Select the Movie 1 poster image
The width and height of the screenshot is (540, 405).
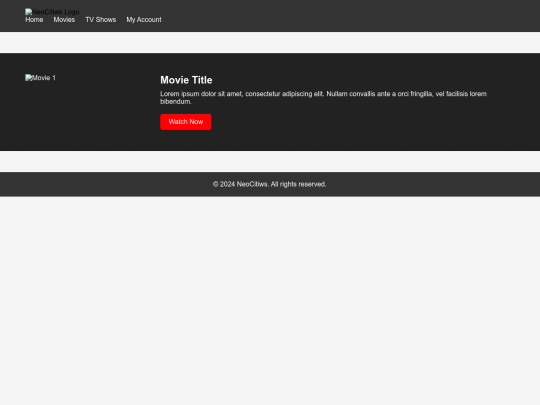[x=41, y=78]
